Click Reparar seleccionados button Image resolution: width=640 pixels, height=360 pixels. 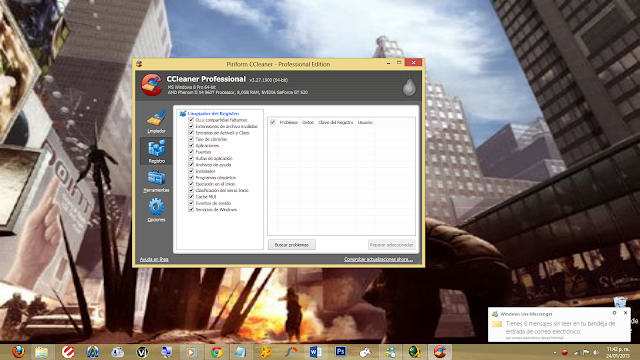[x=391, y=245]
